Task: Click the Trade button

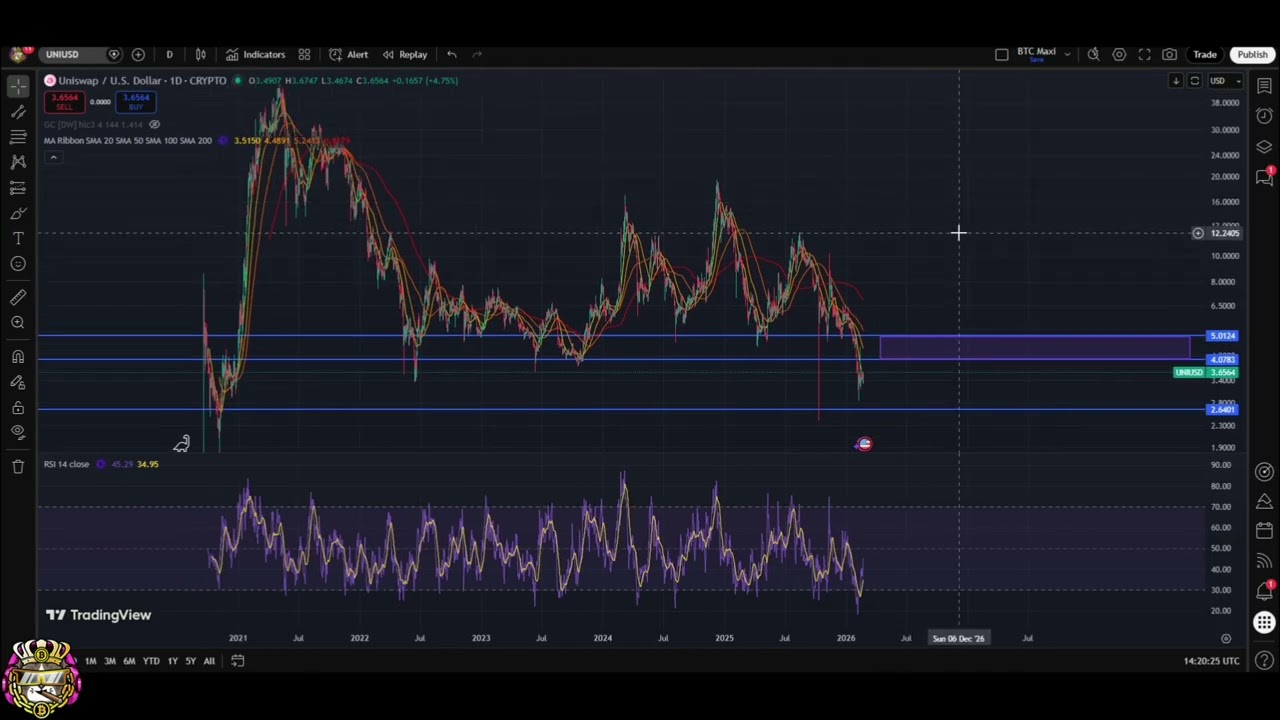Action: (x=1204, y=54)
